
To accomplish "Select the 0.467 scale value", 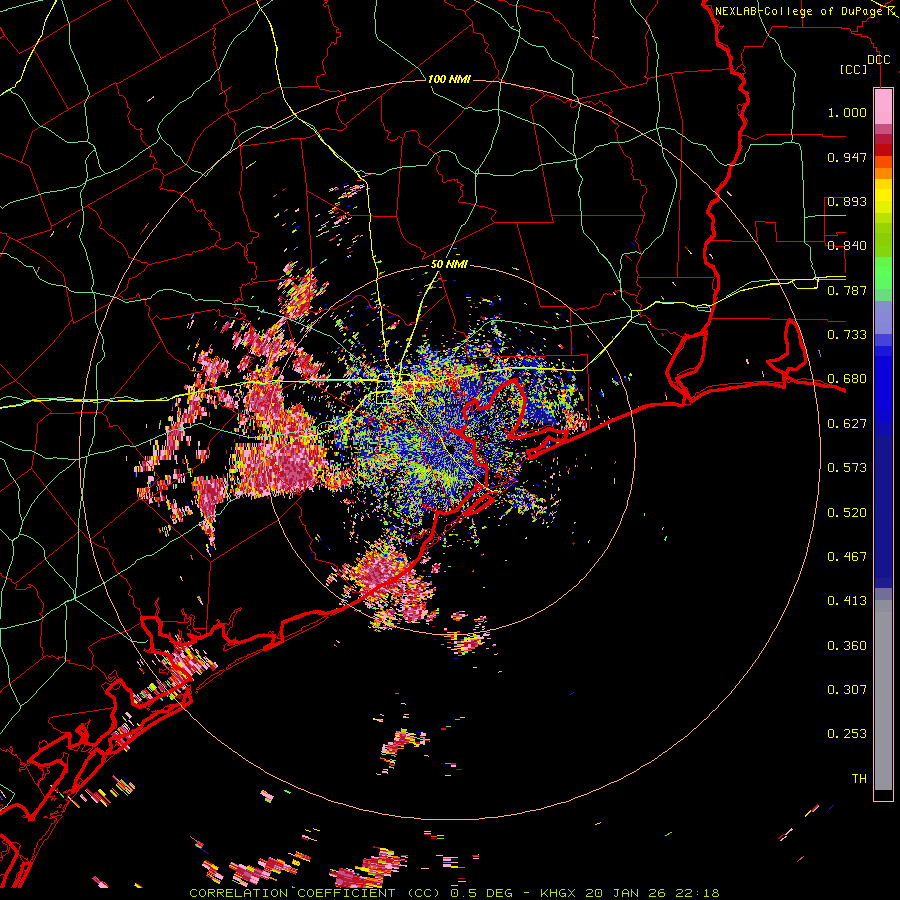I will [x=847, y=557].
